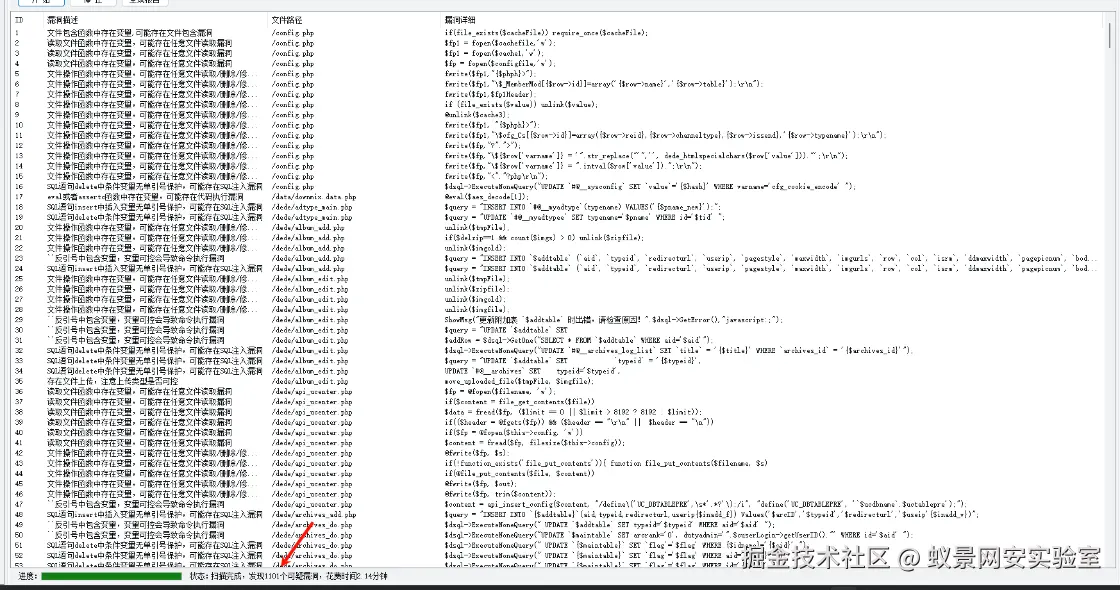Select row ID 1 file-include vulnerability description

[x=130, y=33]
